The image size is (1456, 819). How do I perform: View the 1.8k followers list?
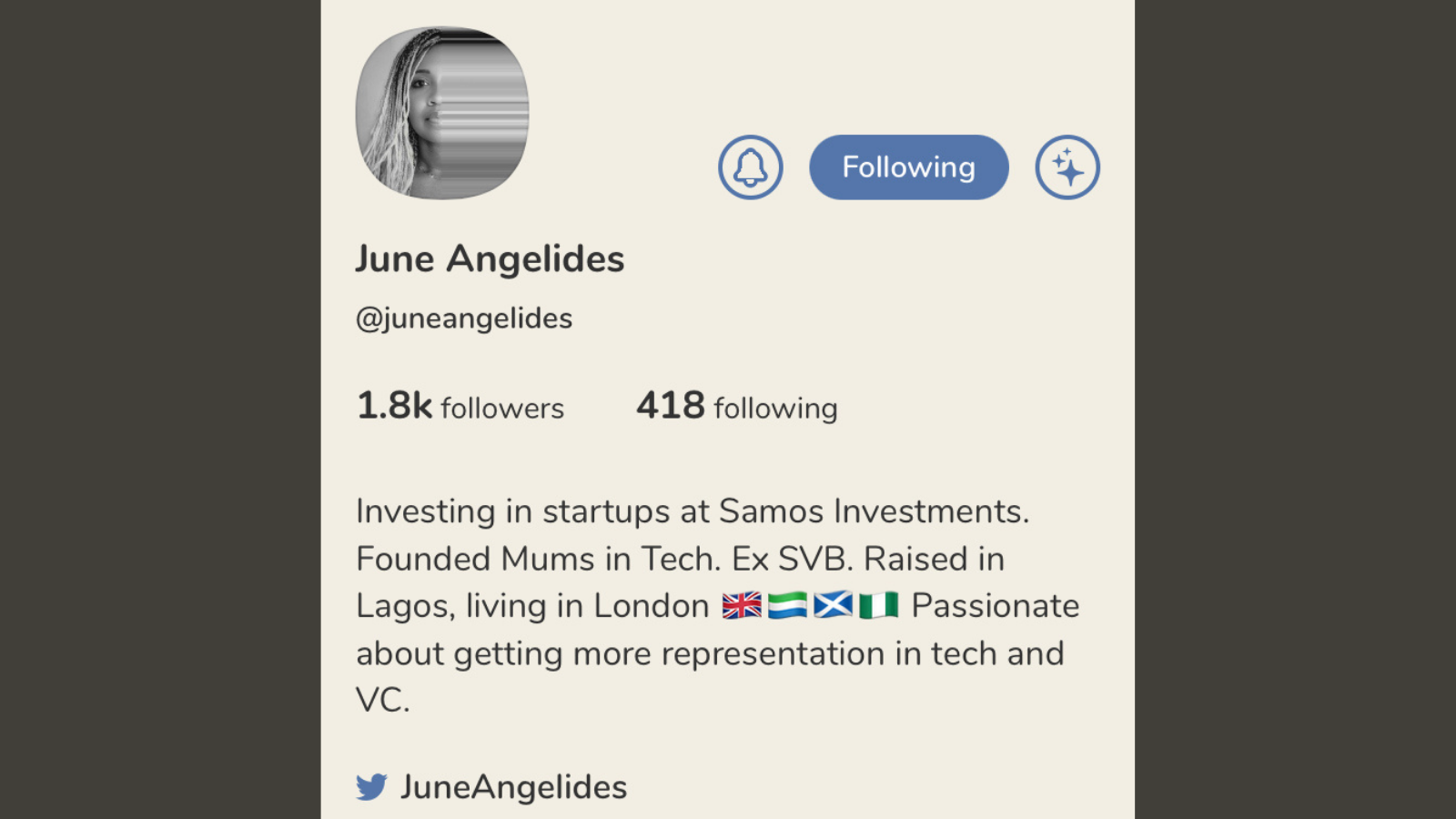[x=460, y=407]
